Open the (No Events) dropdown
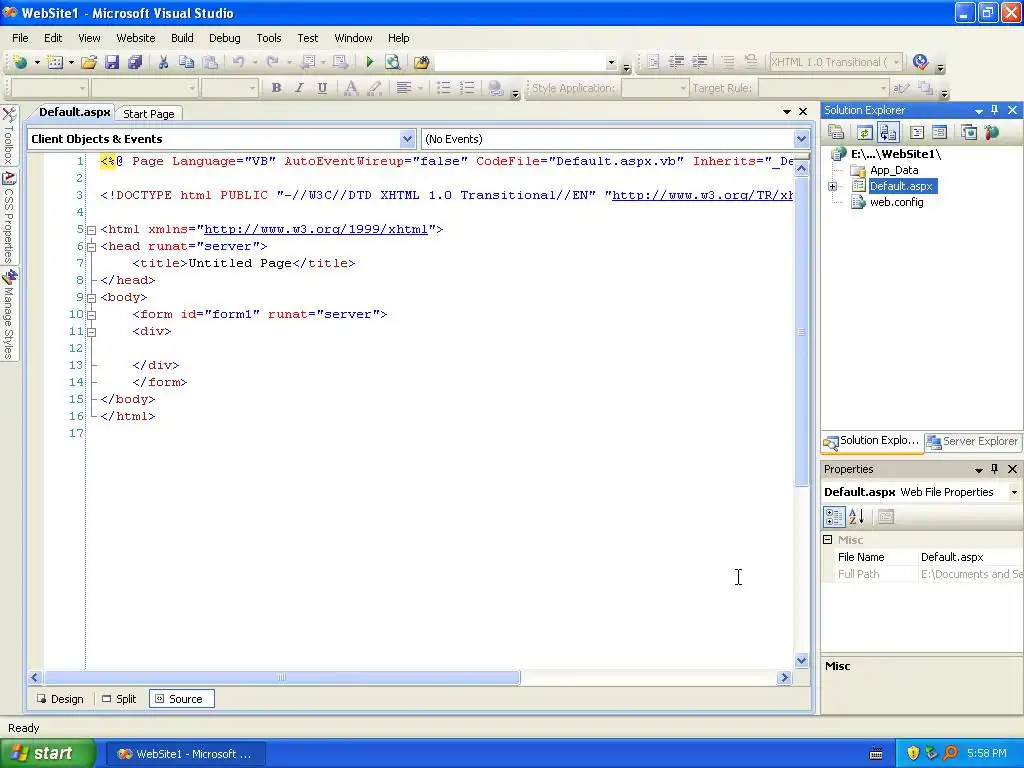This screenshot has width=1024, height=768. click(801, 138)
